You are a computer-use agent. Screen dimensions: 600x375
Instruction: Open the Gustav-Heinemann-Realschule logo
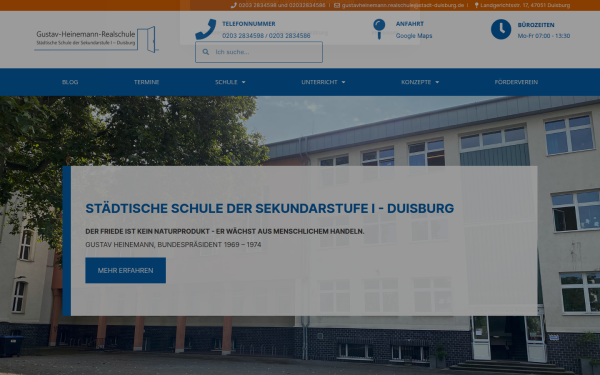(x=96, y=39)
